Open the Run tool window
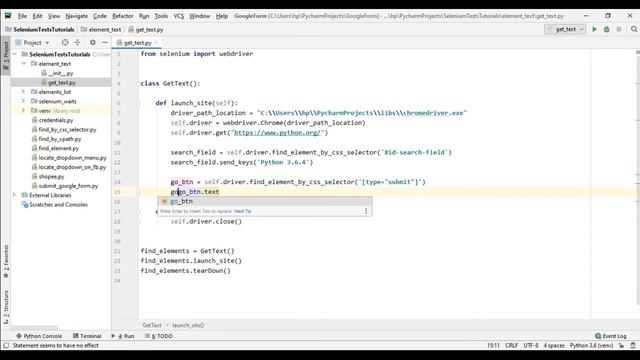 pos(123,336)
